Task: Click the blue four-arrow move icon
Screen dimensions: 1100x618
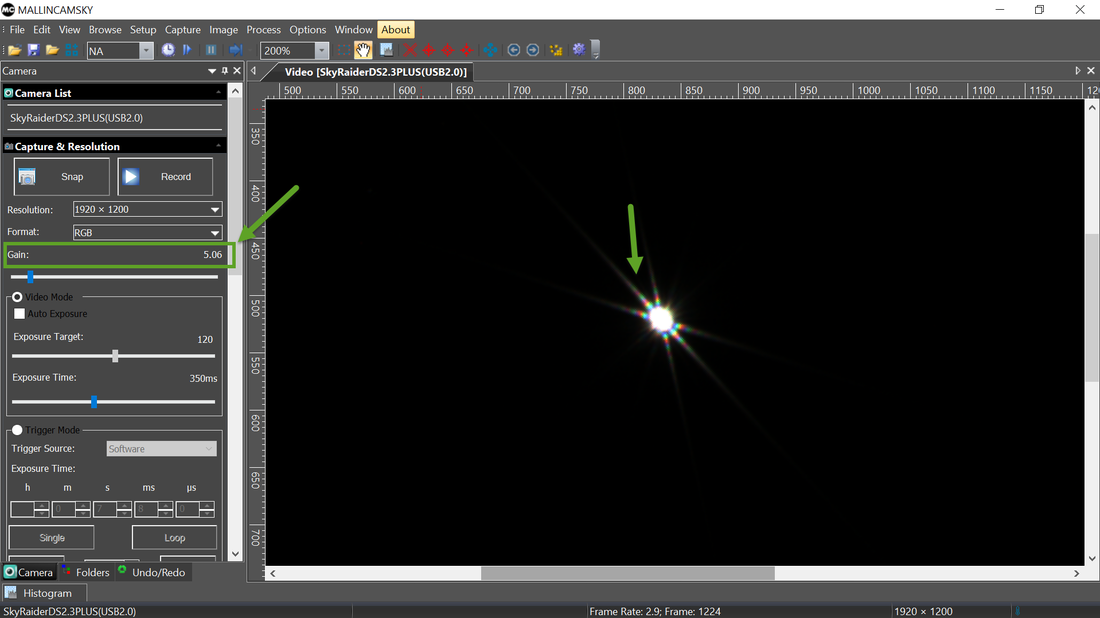Action: pyautogui.click(x=490, y=50)
